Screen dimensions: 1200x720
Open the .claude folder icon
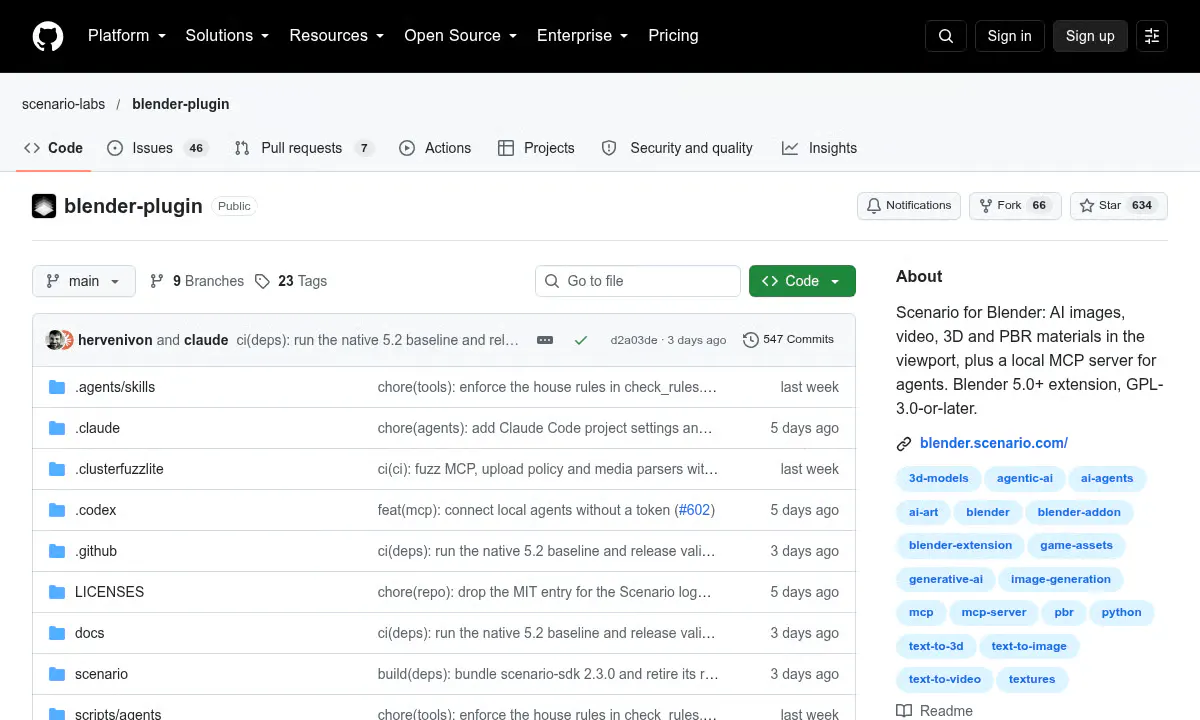click(57, 428)
